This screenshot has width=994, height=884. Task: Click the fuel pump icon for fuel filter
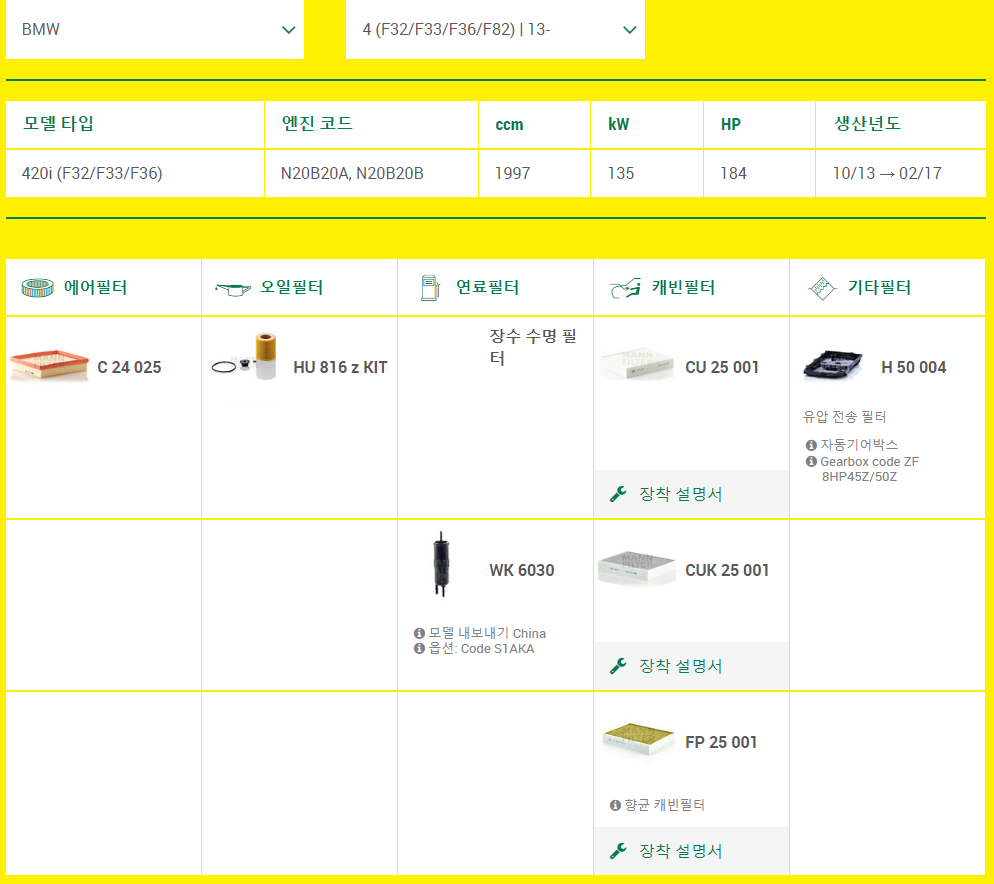coord(430,288)
